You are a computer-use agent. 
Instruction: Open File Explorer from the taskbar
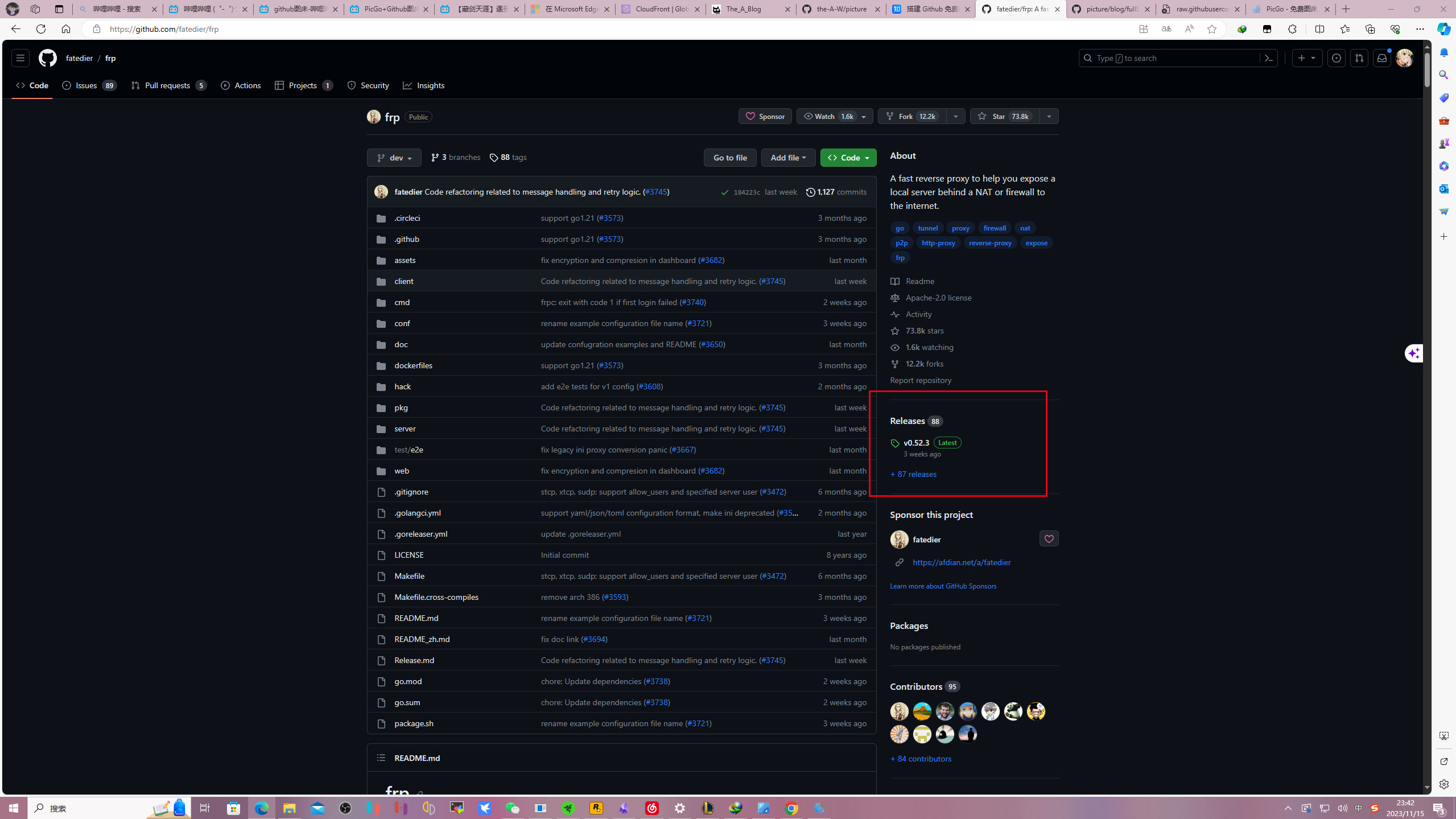click(x=289, y=808)
